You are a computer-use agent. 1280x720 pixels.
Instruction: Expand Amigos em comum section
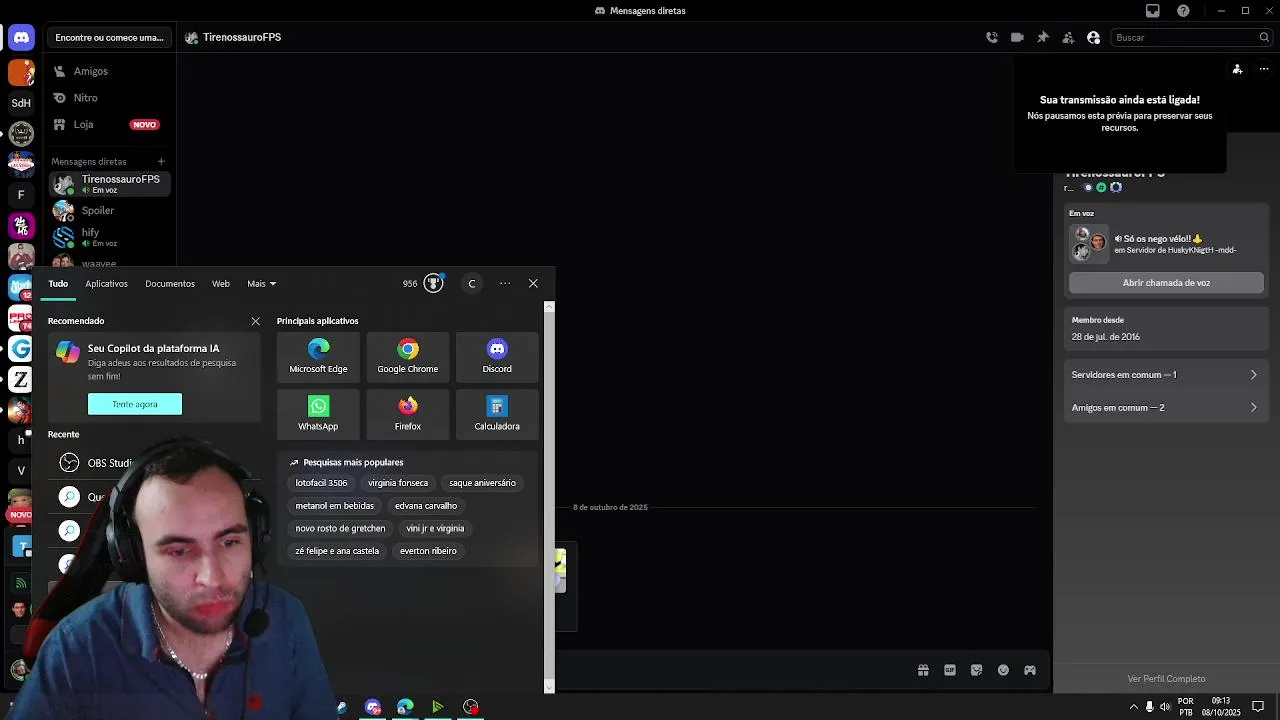point(1164,408)
